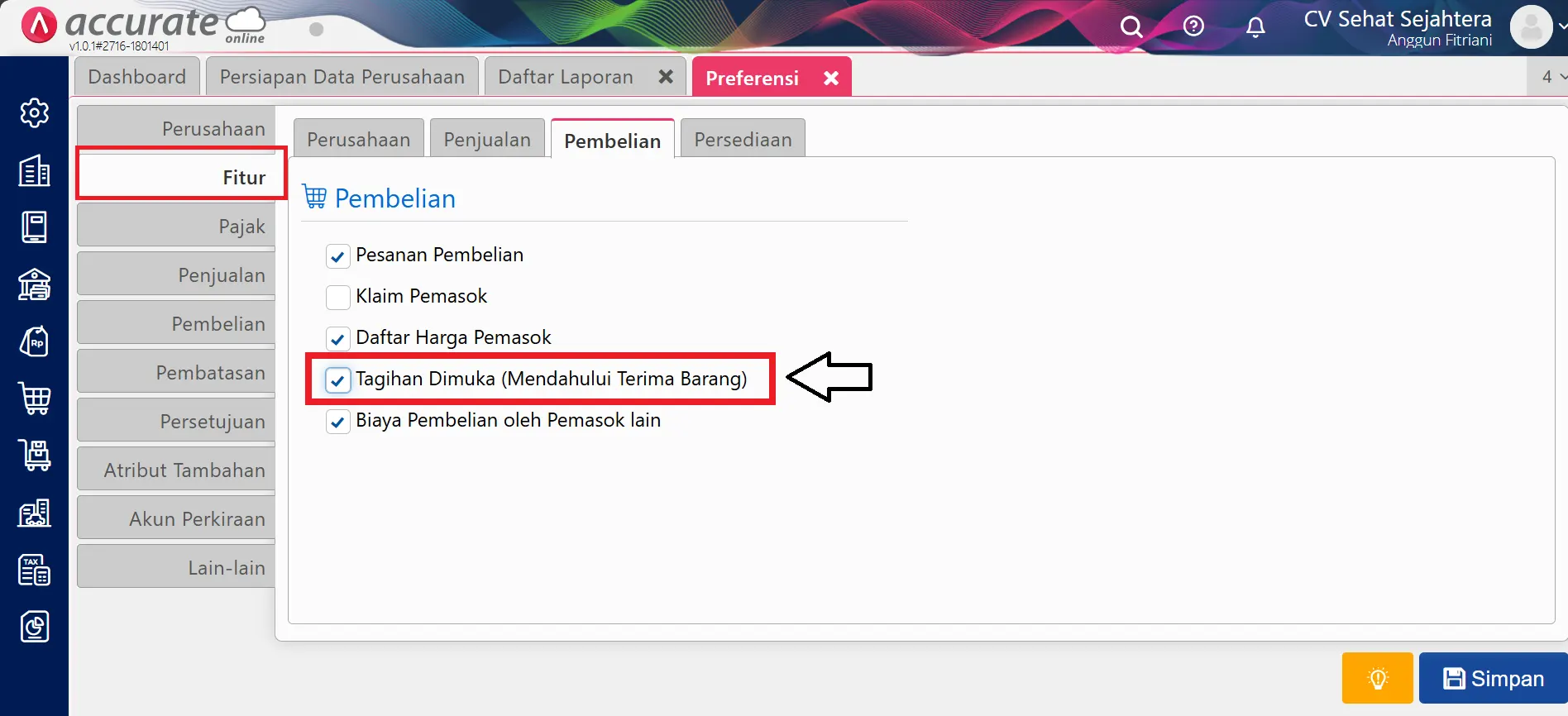Click the Accurate Online logo
The width and height of the screenshot is (1568, 716).
[142, 26]
